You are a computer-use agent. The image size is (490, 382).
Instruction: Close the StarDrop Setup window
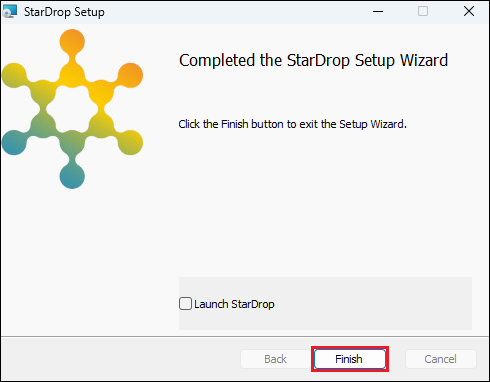click(x=469, y=12)
